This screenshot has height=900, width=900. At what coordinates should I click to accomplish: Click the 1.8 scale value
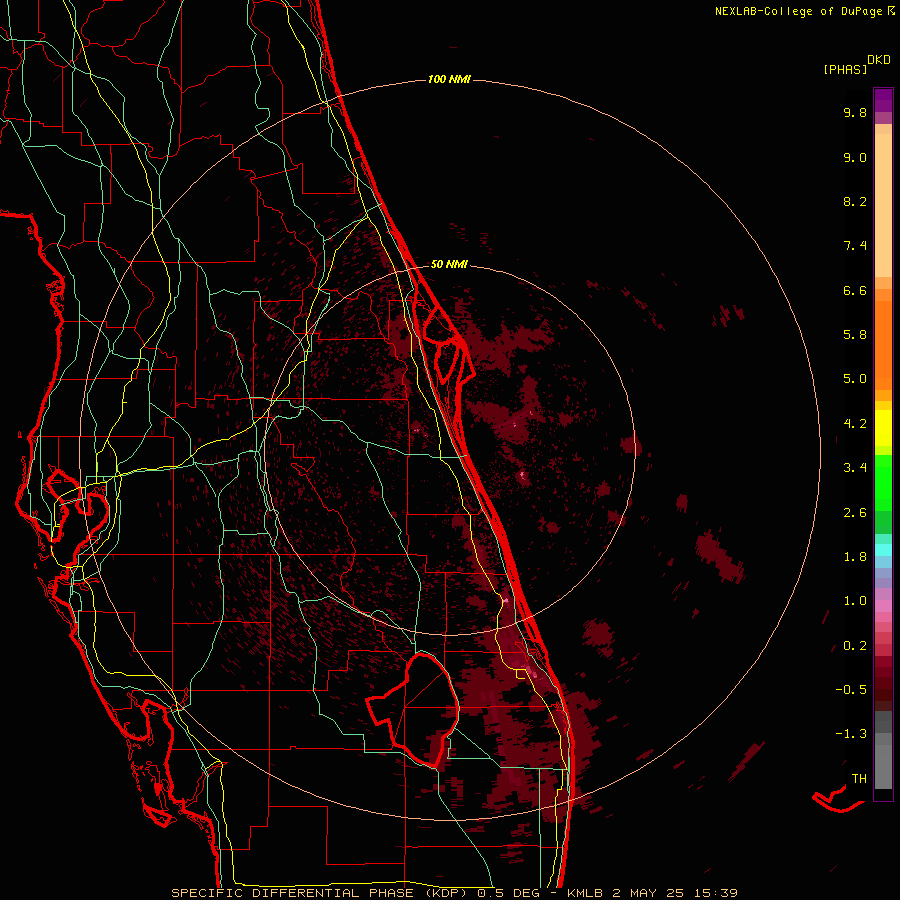point(855,557)
